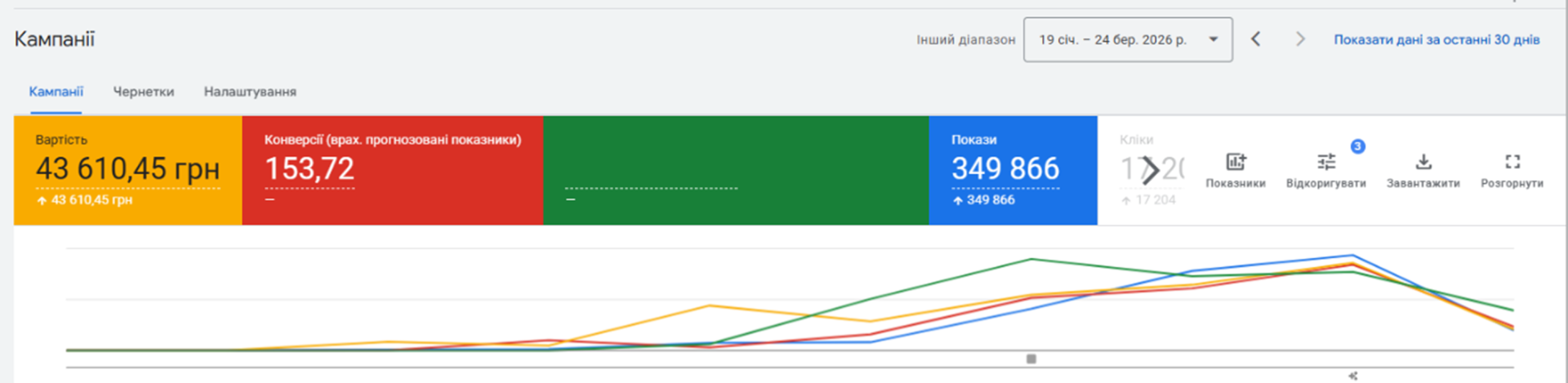1568x383 pixels.
Task: Go to next date range arrow
Action: pos(1300,39)
